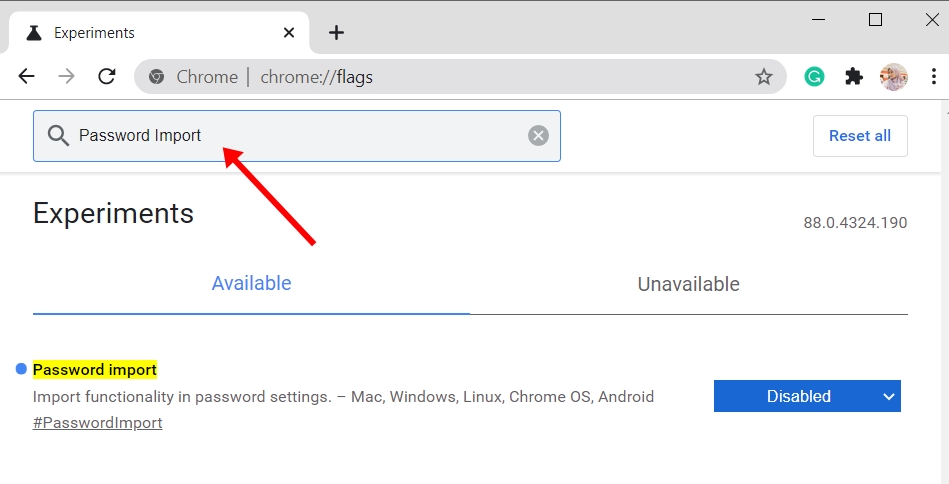The height and width of the screenshot is (484, 949).
Task: Reload the current page
Action: pos(106,77)
